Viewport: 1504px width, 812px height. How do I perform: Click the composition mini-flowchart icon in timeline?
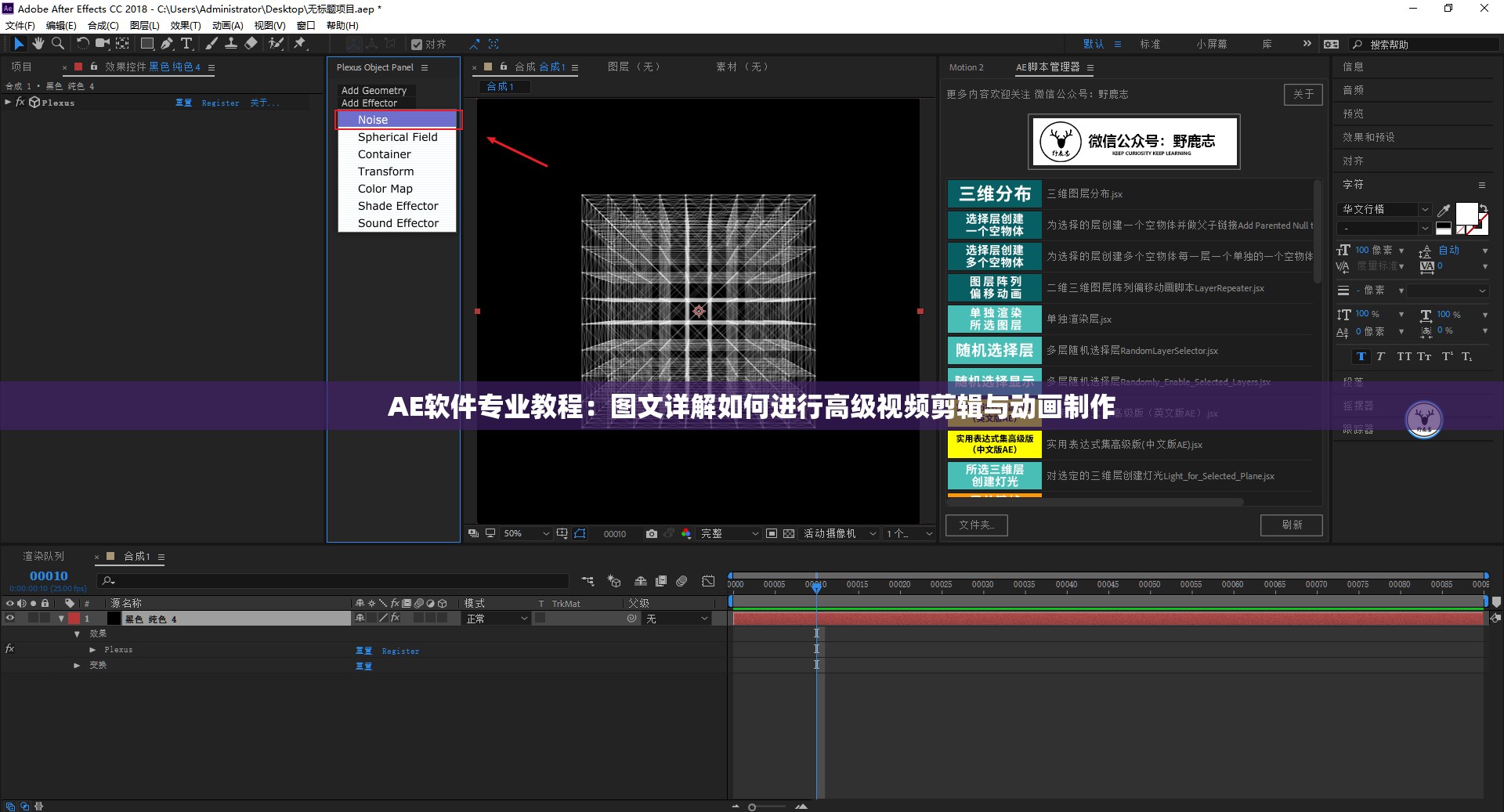tap(587, 581)
